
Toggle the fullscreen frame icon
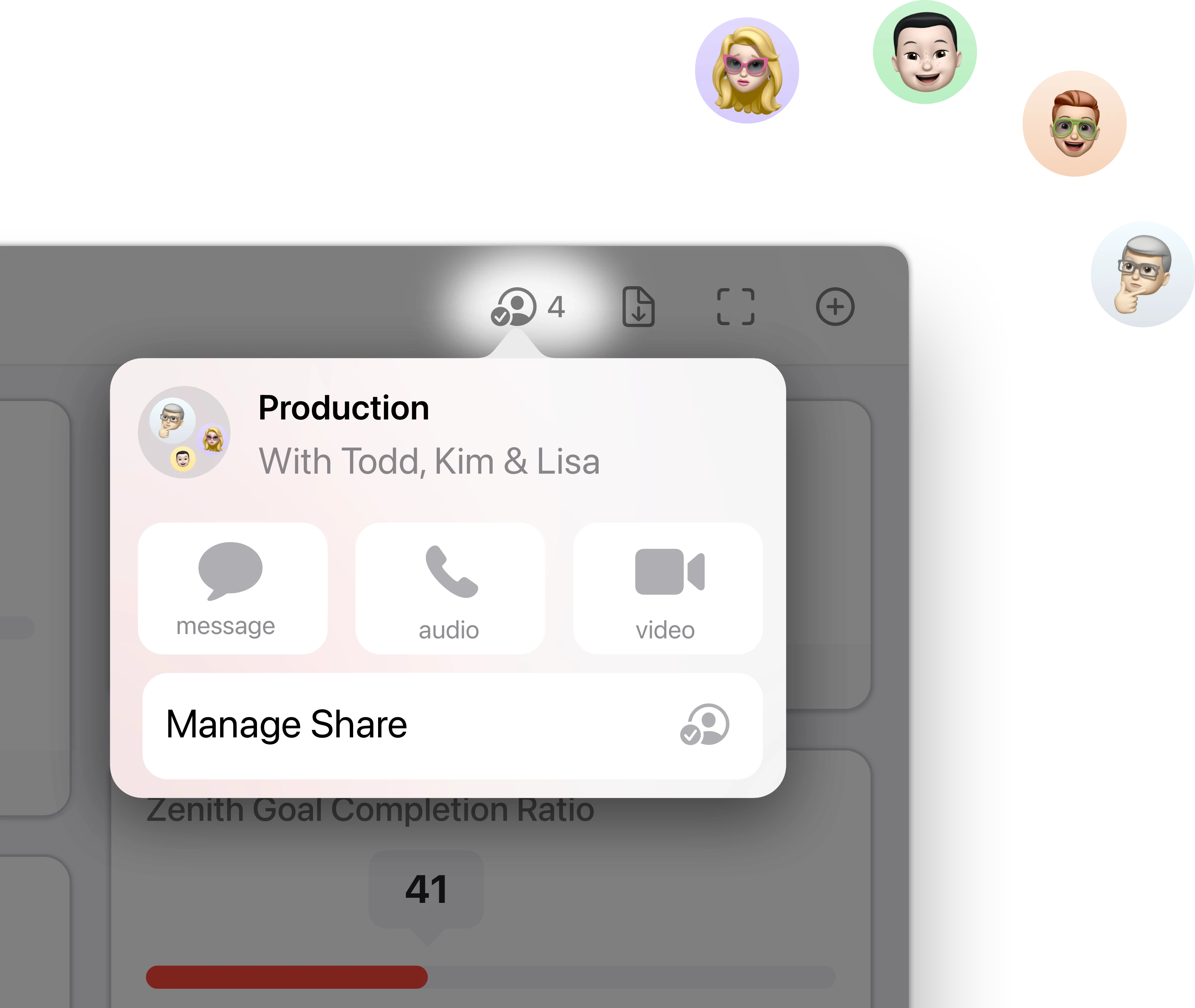click(x=735, y=307)
